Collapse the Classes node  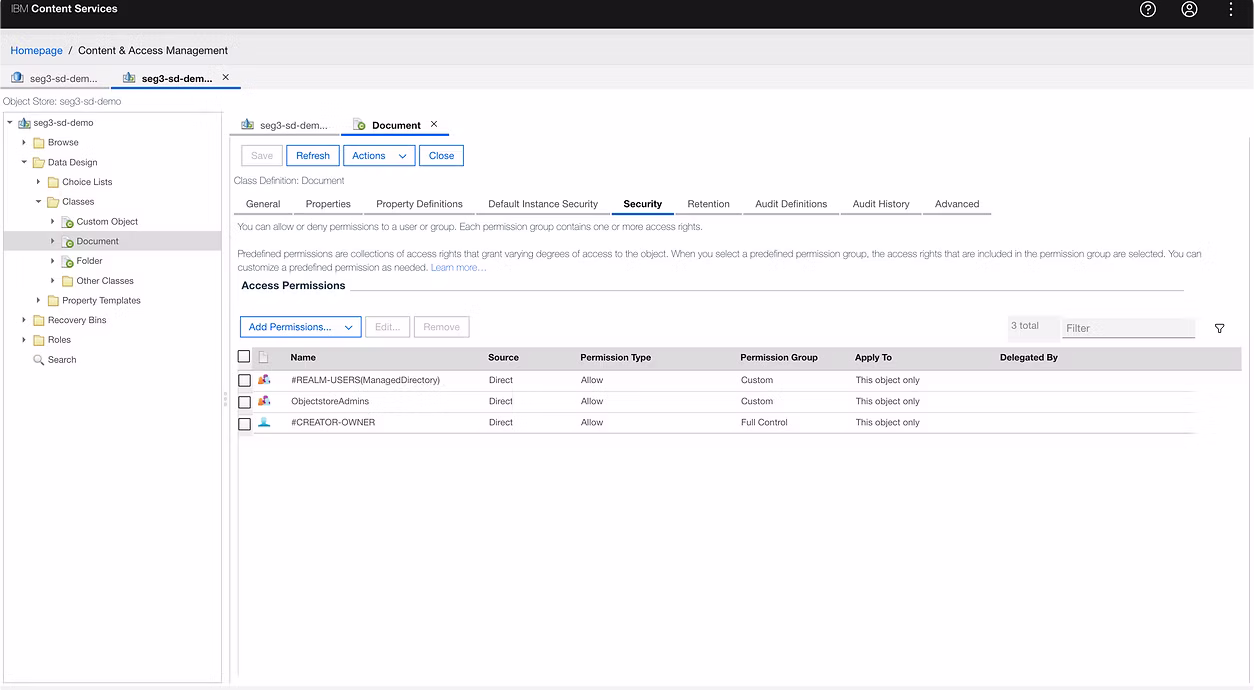[39, 202]
